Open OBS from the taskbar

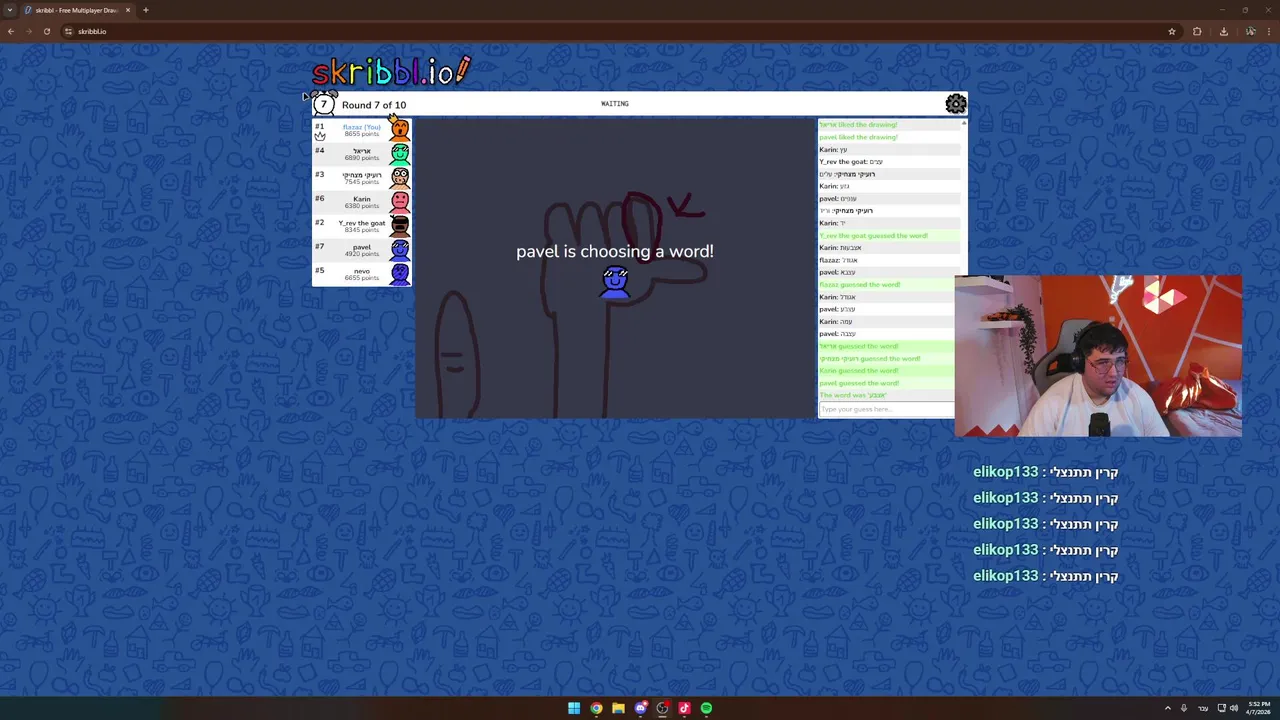coord(662,708)
